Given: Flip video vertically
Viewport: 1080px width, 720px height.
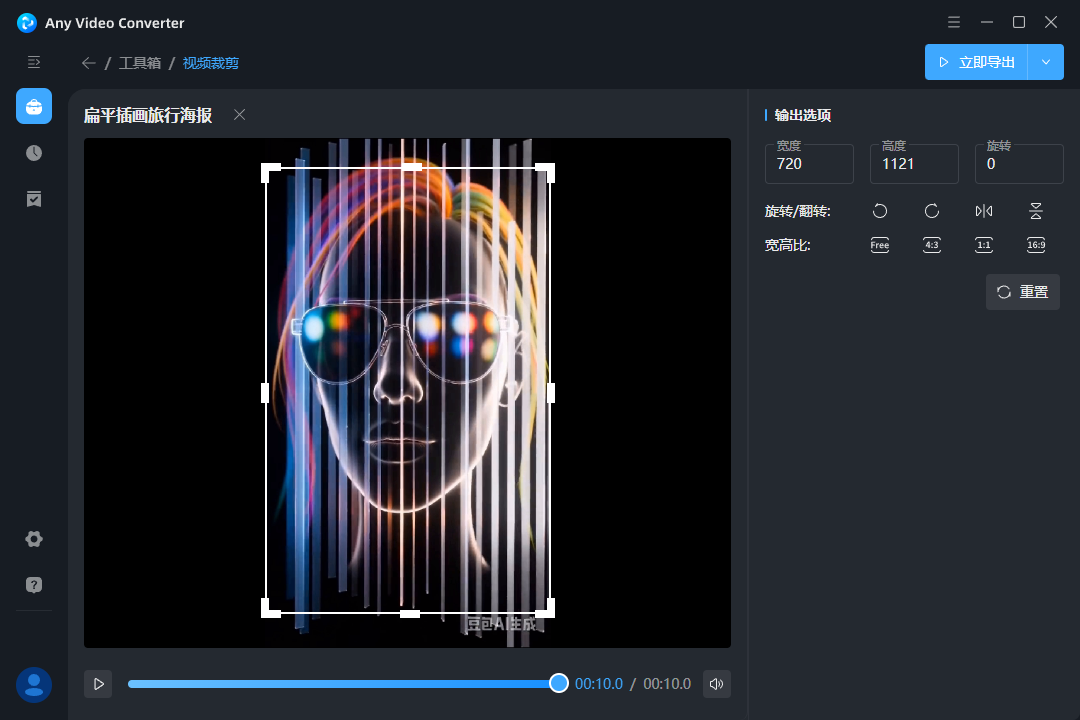Looking at the screenshot, I should (1036, 211).
